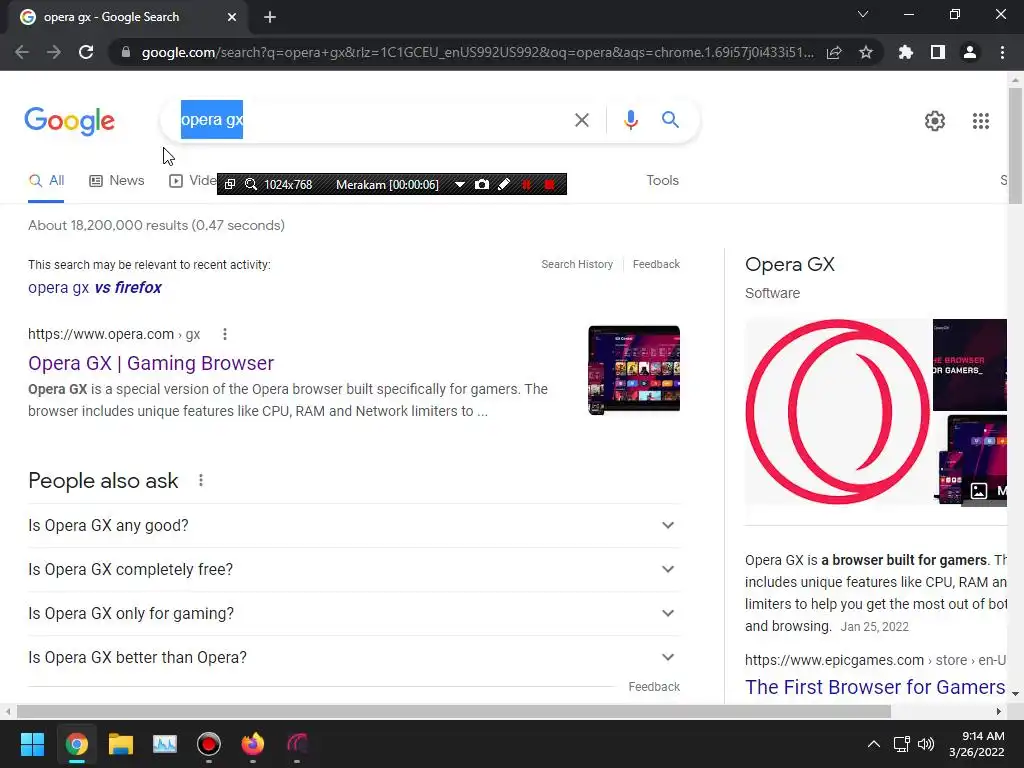Image resolution: width=1024 pixels, height=768 pixels.
Task: Expand "Is Opera GX only for gaming?"
Action: 354,613
